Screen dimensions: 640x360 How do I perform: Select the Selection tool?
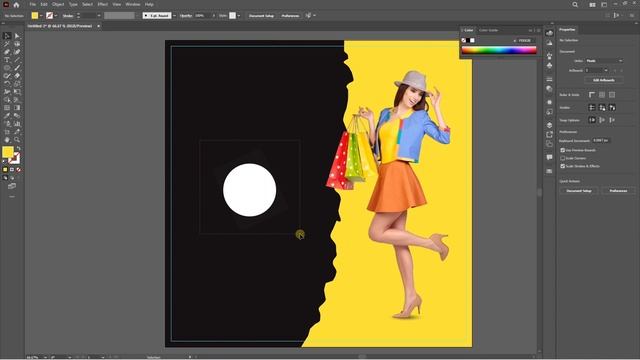coord(7,36)
